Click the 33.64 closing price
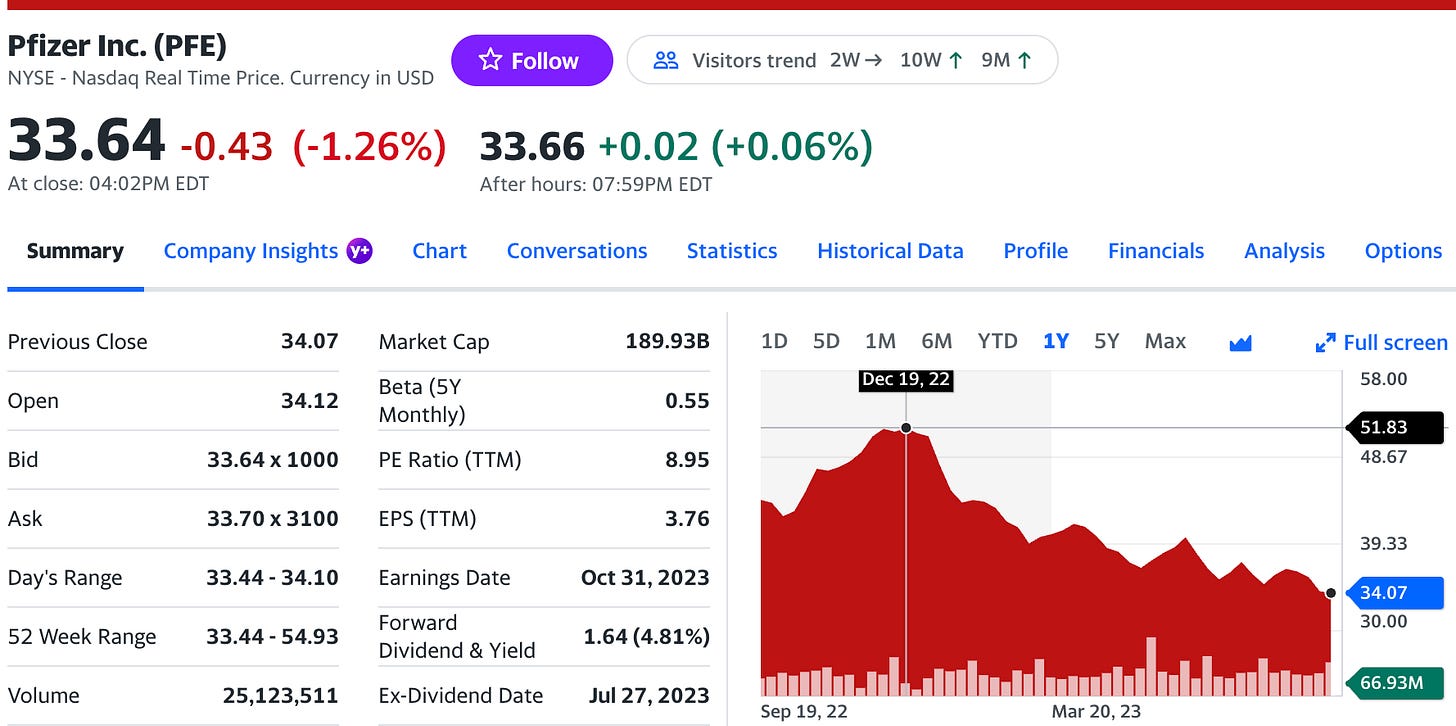The width and height of the screenshot is (1456, 726). coord(86,140)
